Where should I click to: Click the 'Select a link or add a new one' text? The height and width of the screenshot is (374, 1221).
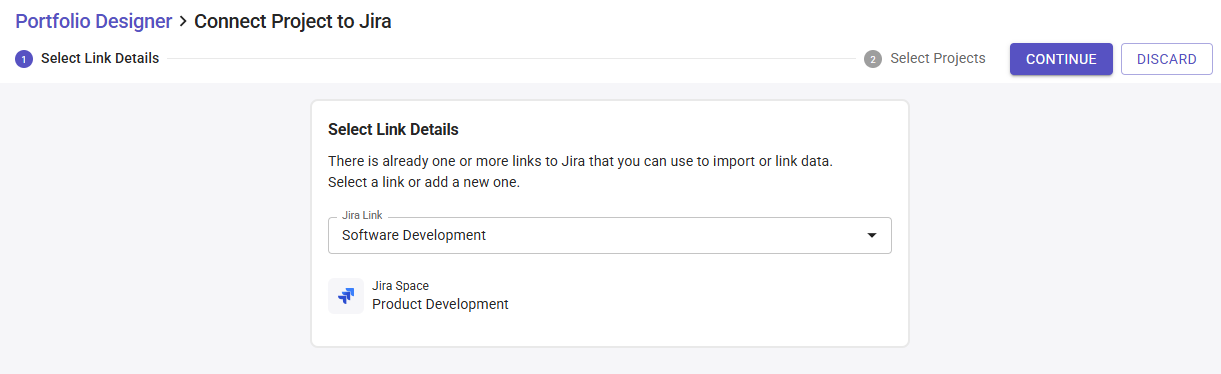tap(424, 182)
